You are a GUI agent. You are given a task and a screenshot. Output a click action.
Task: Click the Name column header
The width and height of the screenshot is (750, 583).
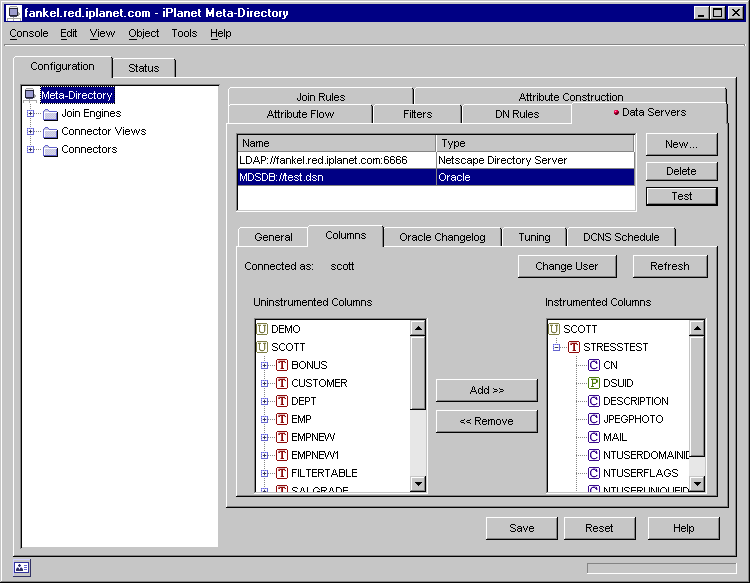(337, 143)
